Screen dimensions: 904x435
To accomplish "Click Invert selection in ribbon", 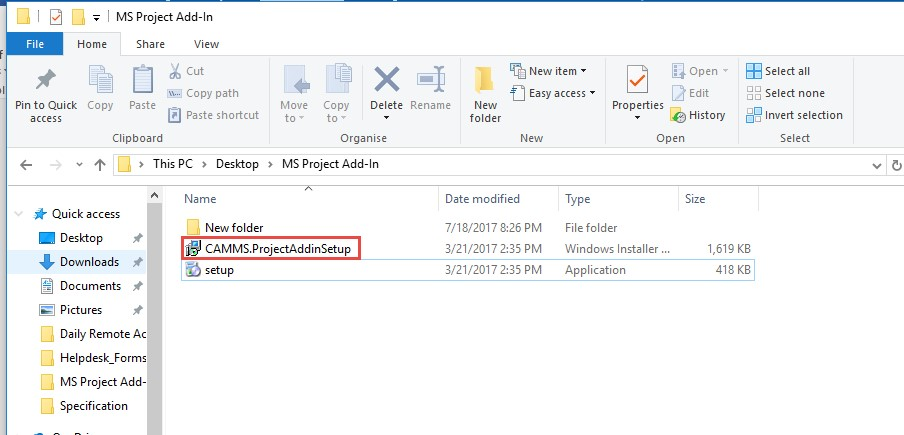I will pyautogui.click(x=794, y=115).
